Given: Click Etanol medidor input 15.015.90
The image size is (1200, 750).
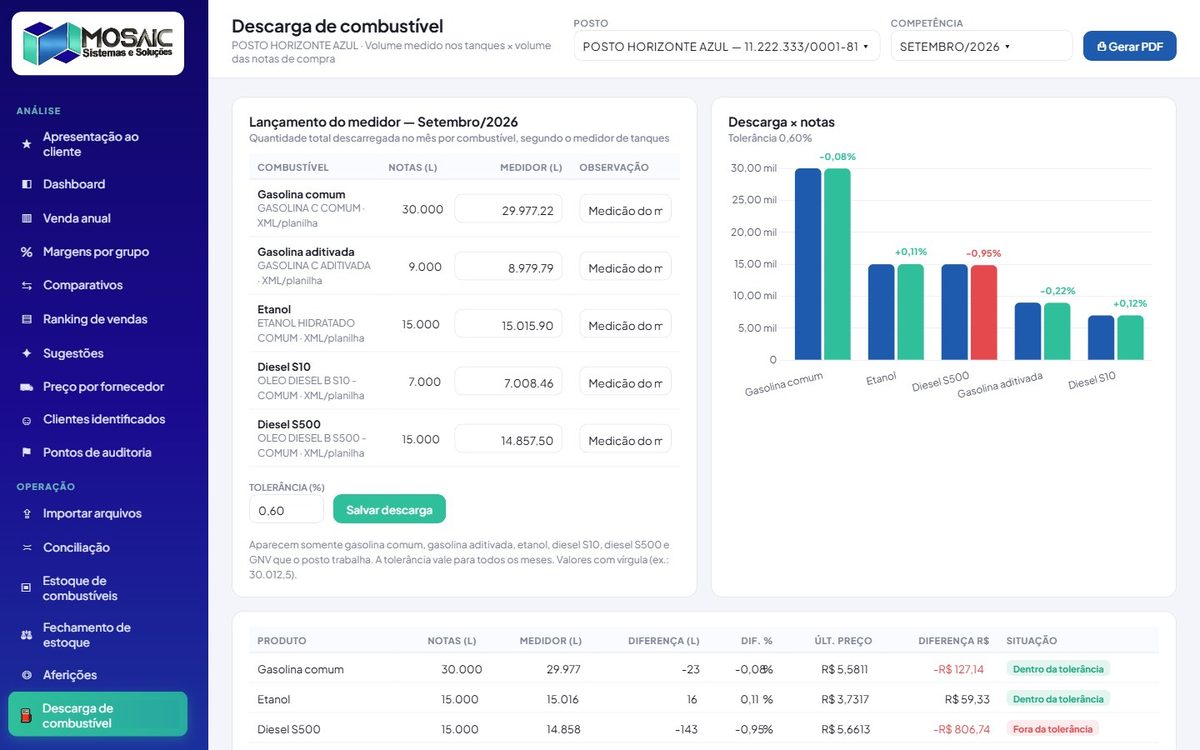Looking at the screenshot, I should (x=508, y=325).
